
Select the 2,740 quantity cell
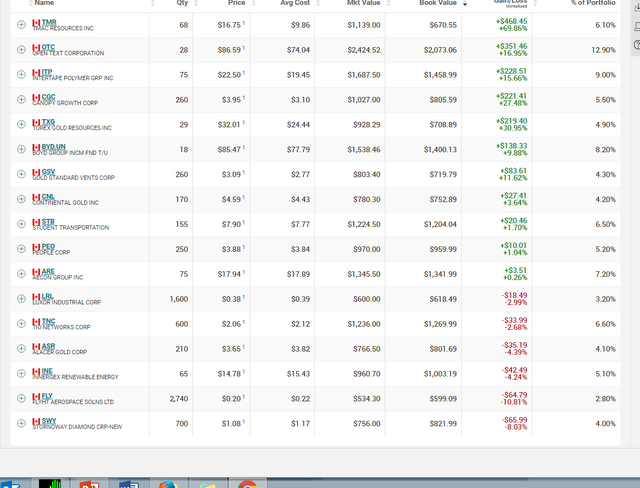[179, 399]
